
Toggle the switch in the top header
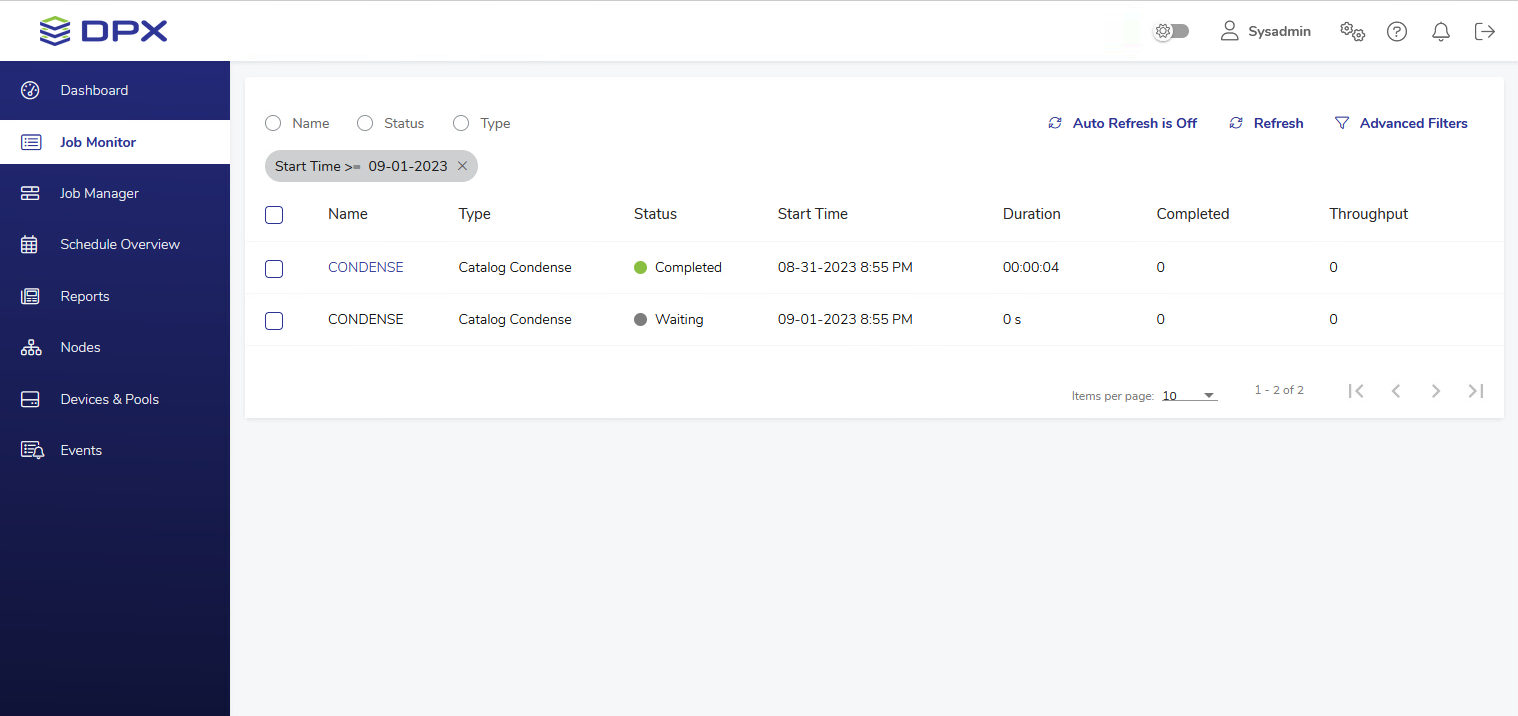(x=1171, y=31)
